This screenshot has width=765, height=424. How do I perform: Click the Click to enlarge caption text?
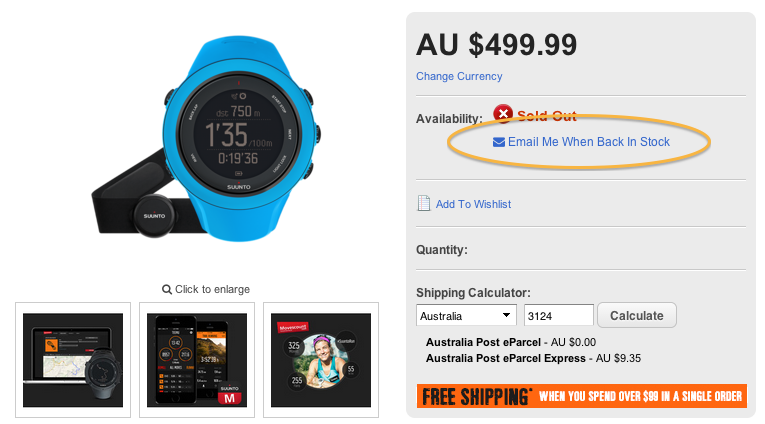point(212,289)
